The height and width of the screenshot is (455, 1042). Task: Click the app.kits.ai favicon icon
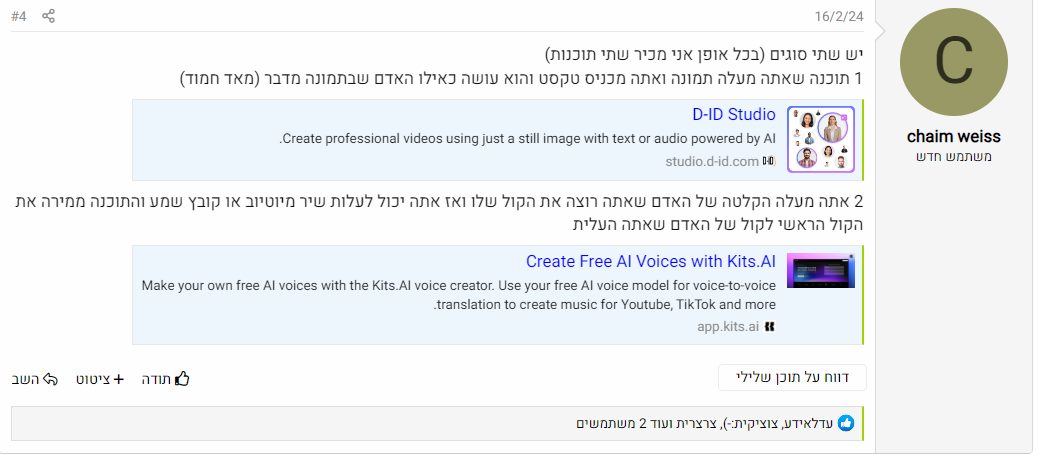pyautogui.click(x=769, y=326)
